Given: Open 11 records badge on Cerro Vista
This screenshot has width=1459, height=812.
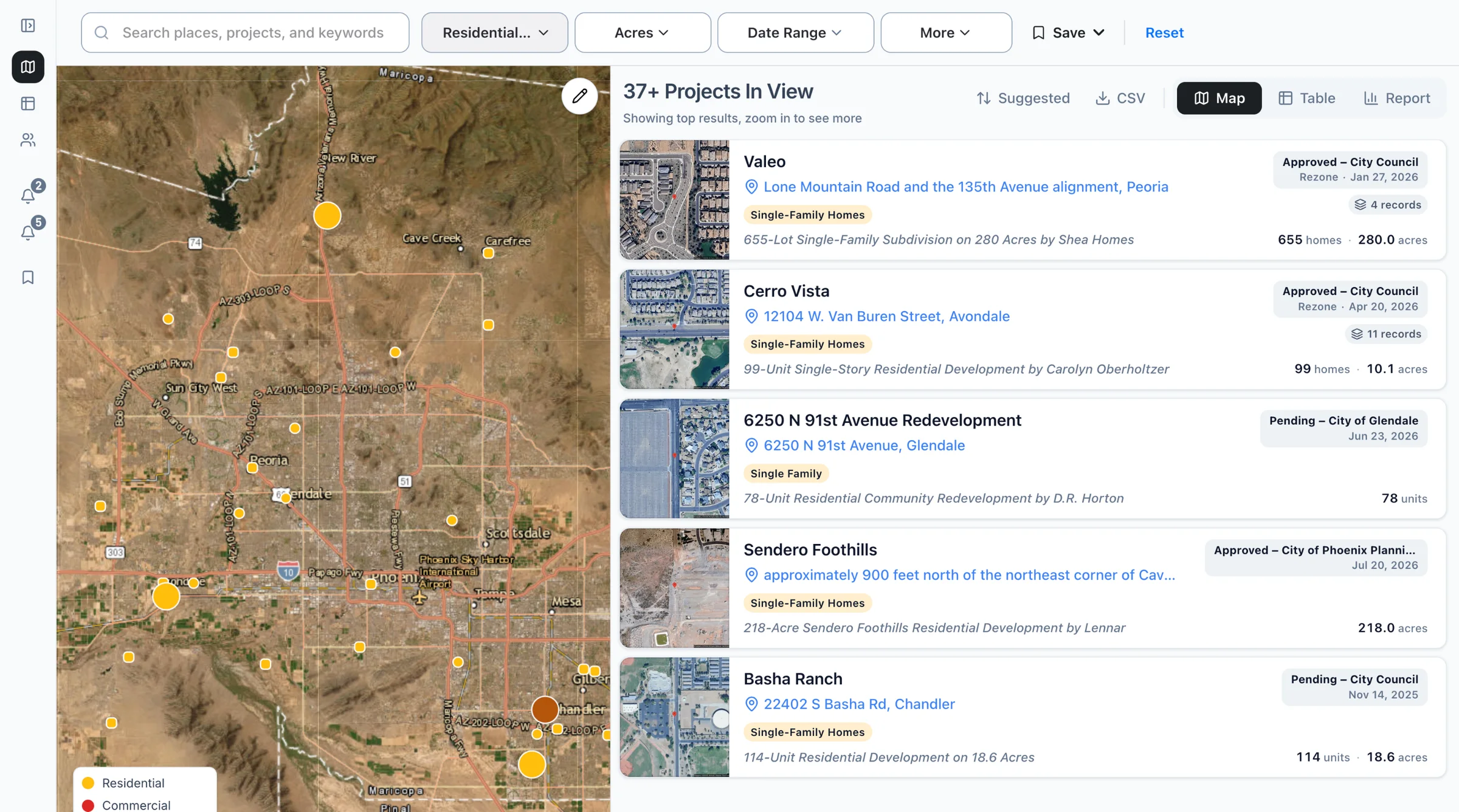Looking at the screenshot, I should (x=1386, y=334).
